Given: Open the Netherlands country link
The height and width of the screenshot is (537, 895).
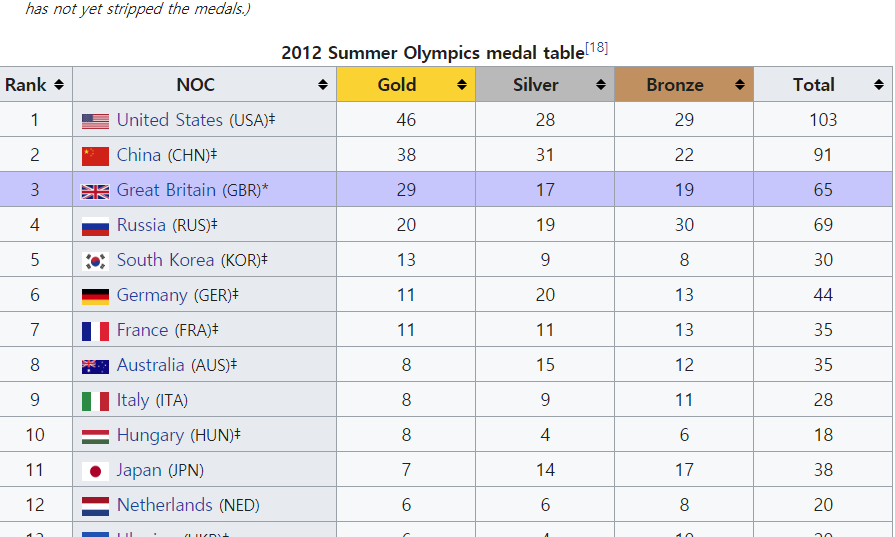Looking at the screenshot, I should pyautogui.click(x=164, y=505).
